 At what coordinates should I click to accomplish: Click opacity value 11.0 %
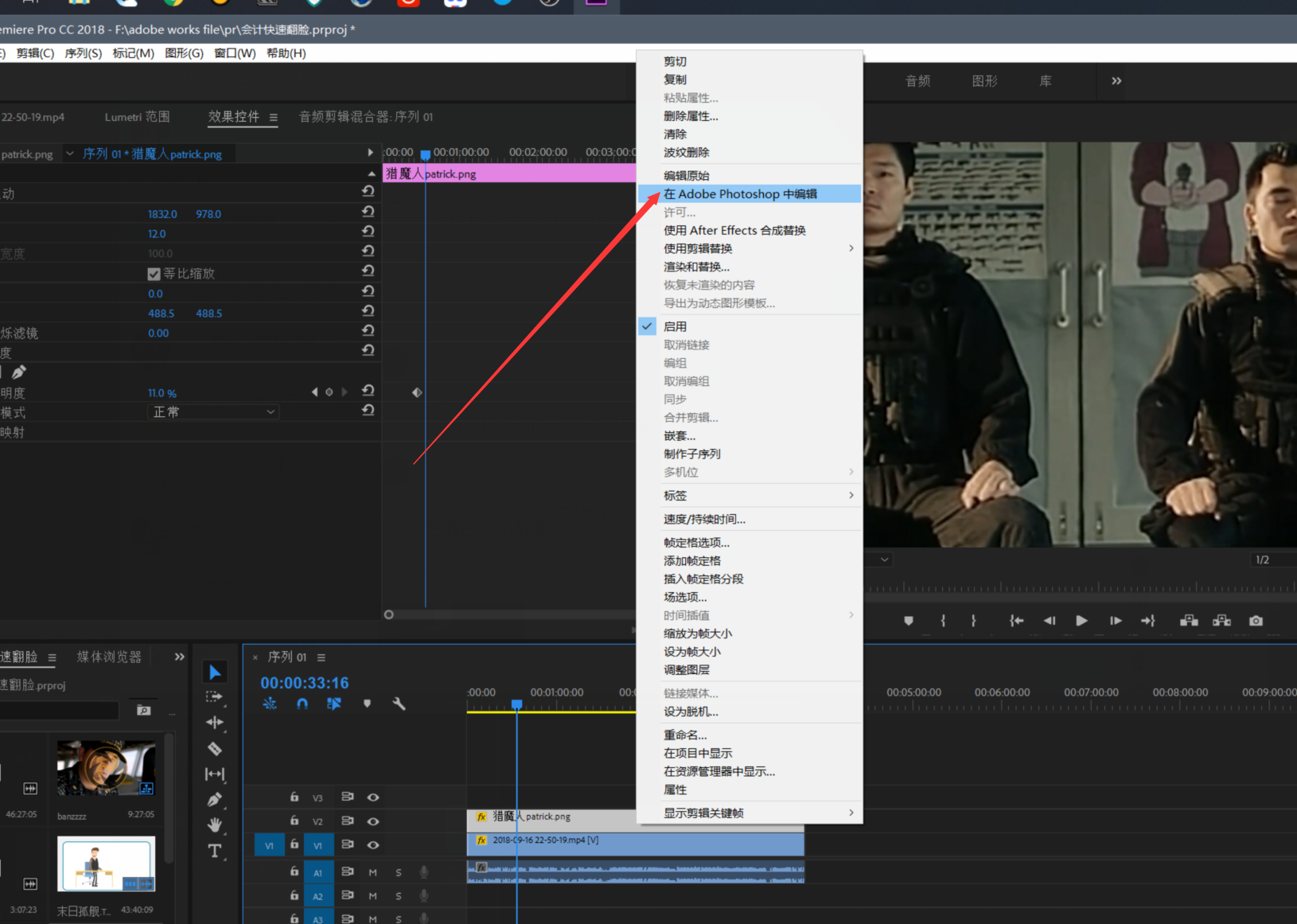(x=162, y=393)
